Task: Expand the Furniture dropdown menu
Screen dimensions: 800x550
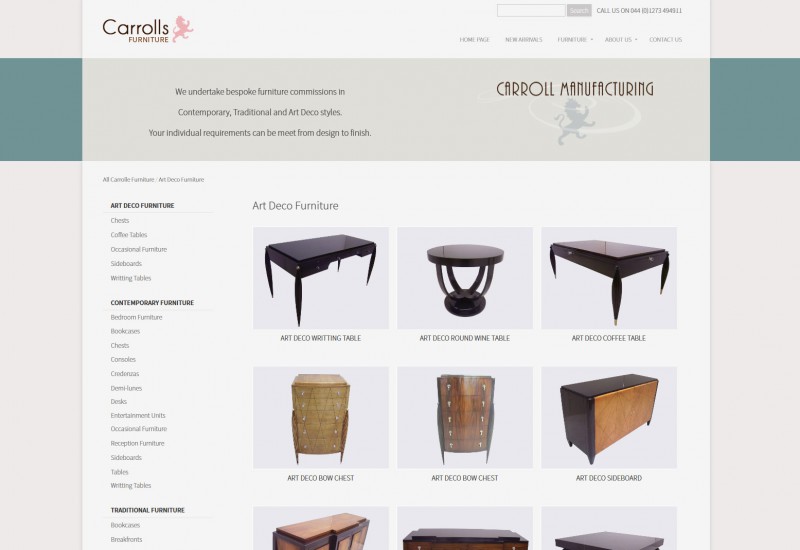Action: [x=575, y=39]
